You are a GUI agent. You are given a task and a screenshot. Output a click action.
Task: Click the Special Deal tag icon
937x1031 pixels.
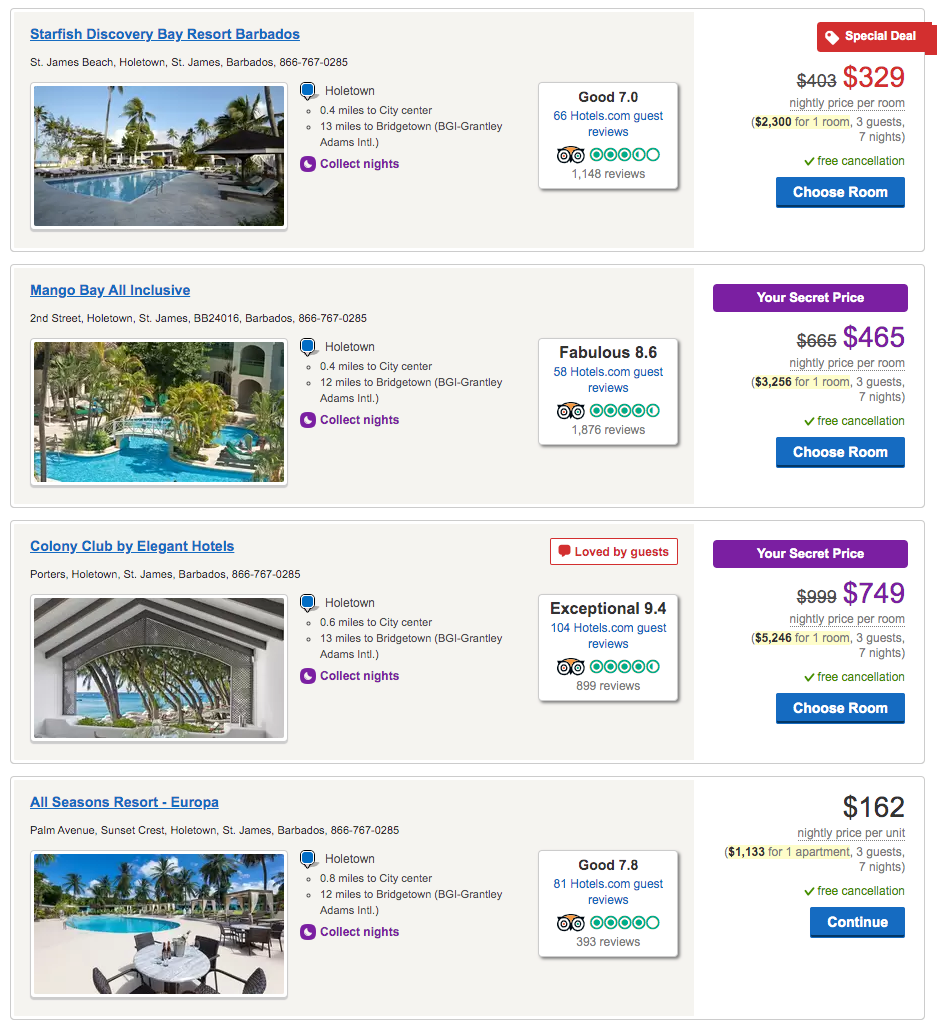(x=831, y=37)
